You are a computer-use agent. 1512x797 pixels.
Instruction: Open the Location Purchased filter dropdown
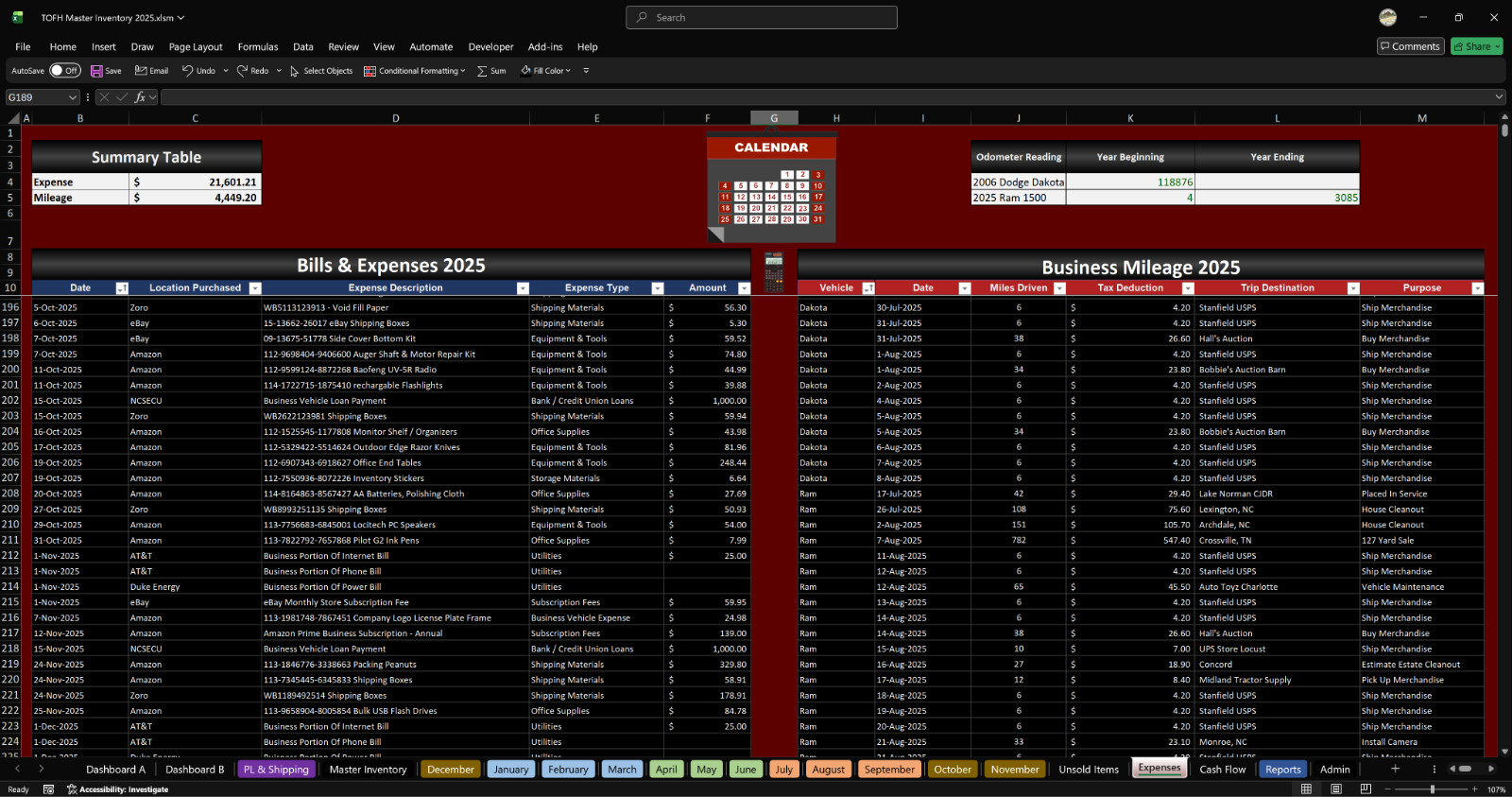click(255, 288)
